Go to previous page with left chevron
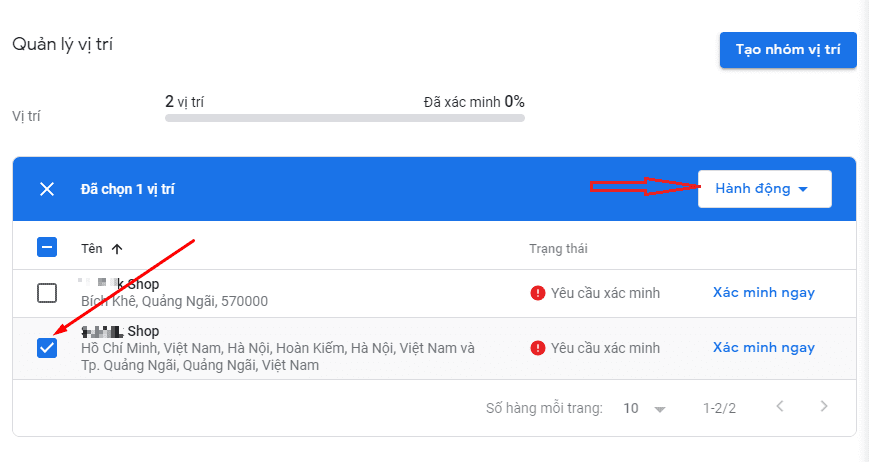Image resolution: width=869 pixels, height=462 pixels. [x=780, y=407]
